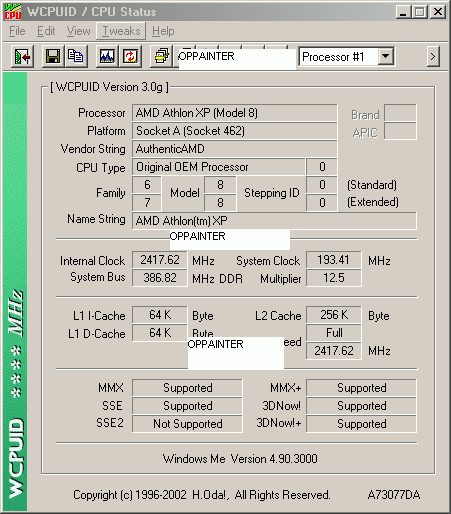Viewport: 451px width, 514px height.
Task: Click the empty Brand field
Action: [400, 113]
